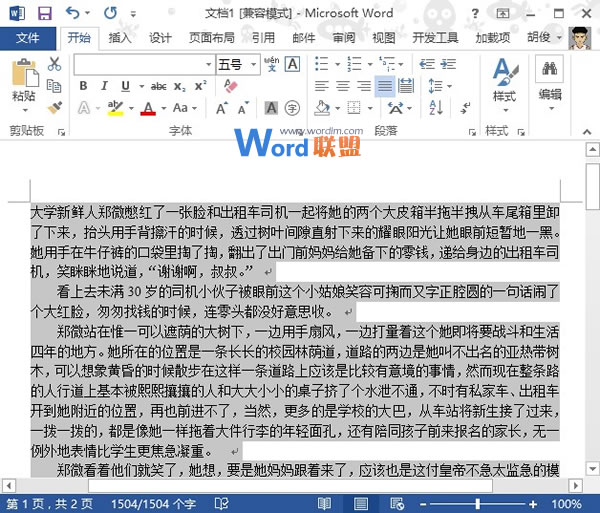Screen dimensions: 600x513
Task: Toggle superscript formatting
Action: (201, 86)
